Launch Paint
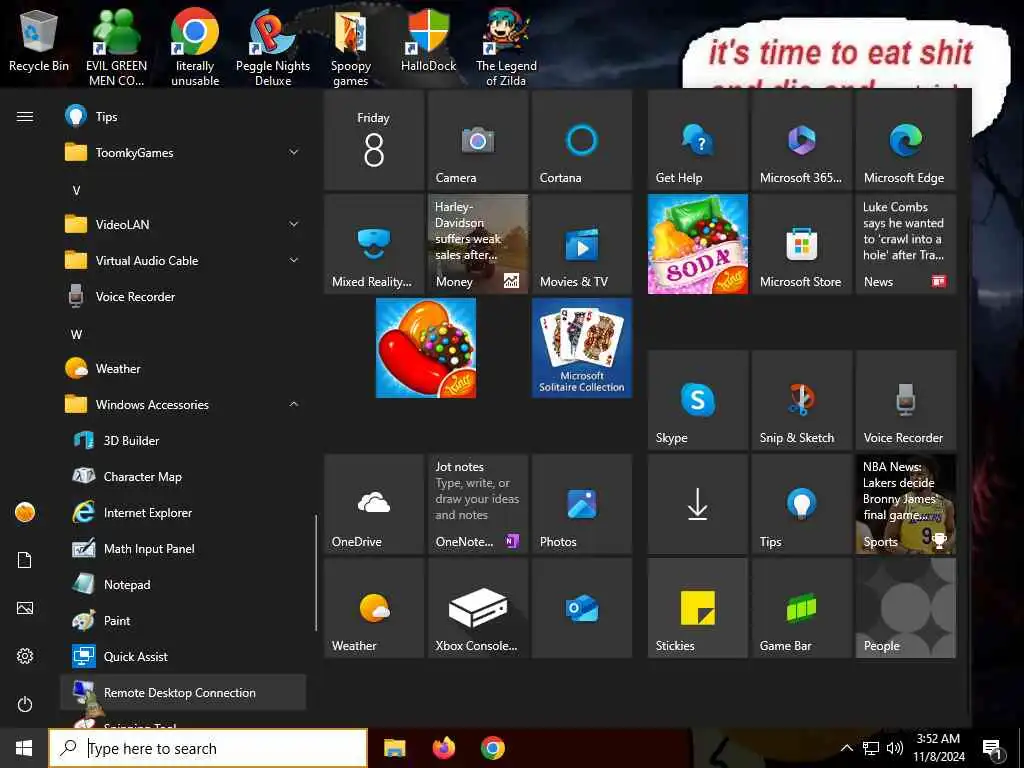Image resolution: width=1024 pixels, height=768 pixels. 183,620
